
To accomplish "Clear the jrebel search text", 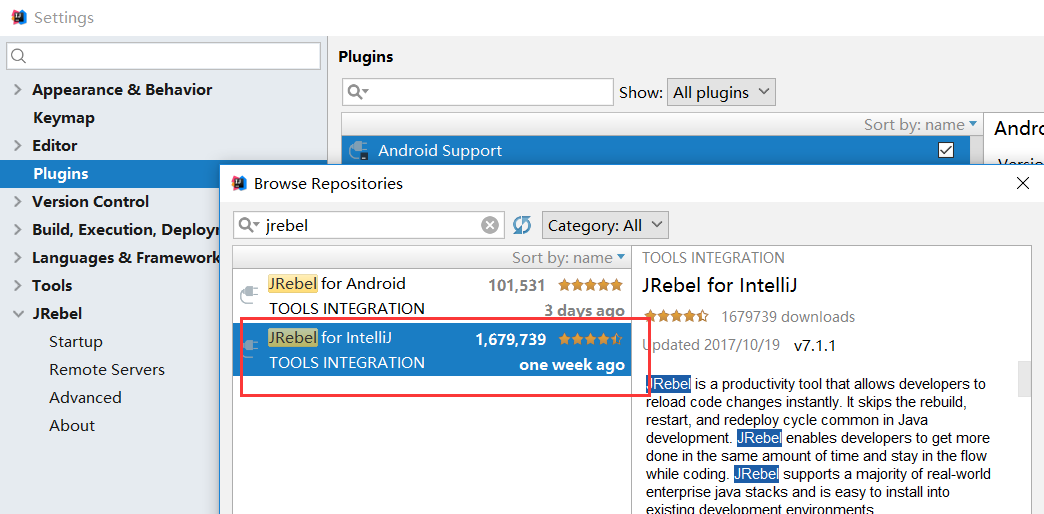I will click(x=490, y=225).
